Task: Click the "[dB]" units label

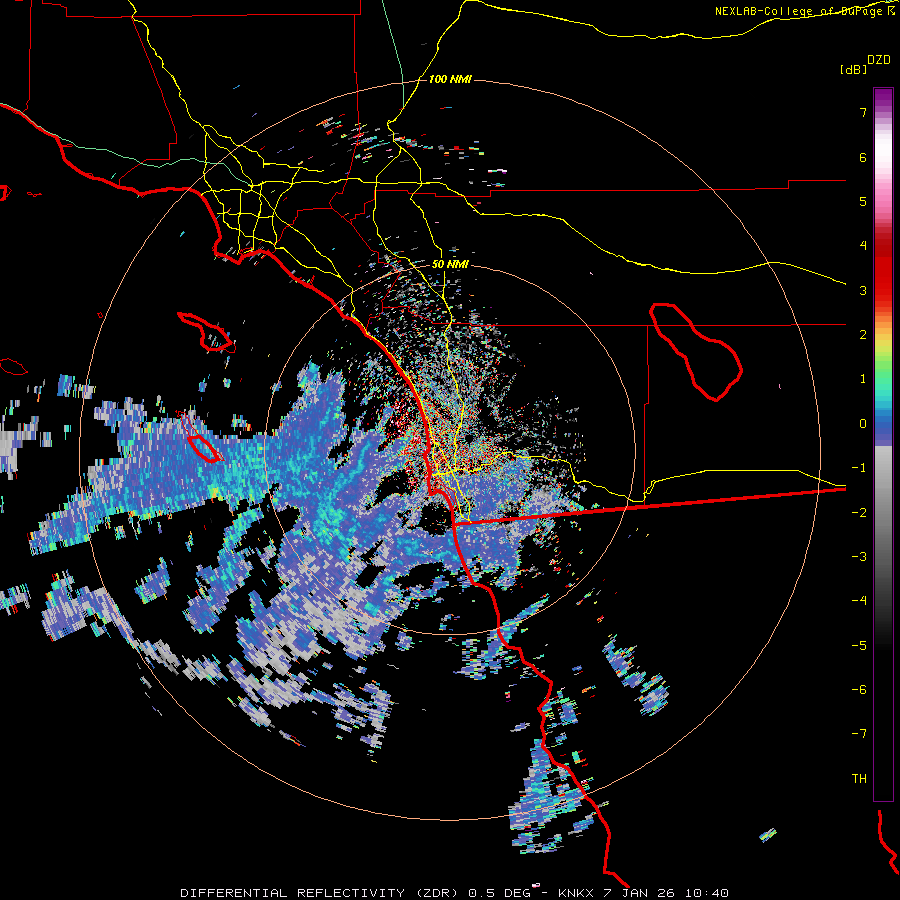Action: 853,69
